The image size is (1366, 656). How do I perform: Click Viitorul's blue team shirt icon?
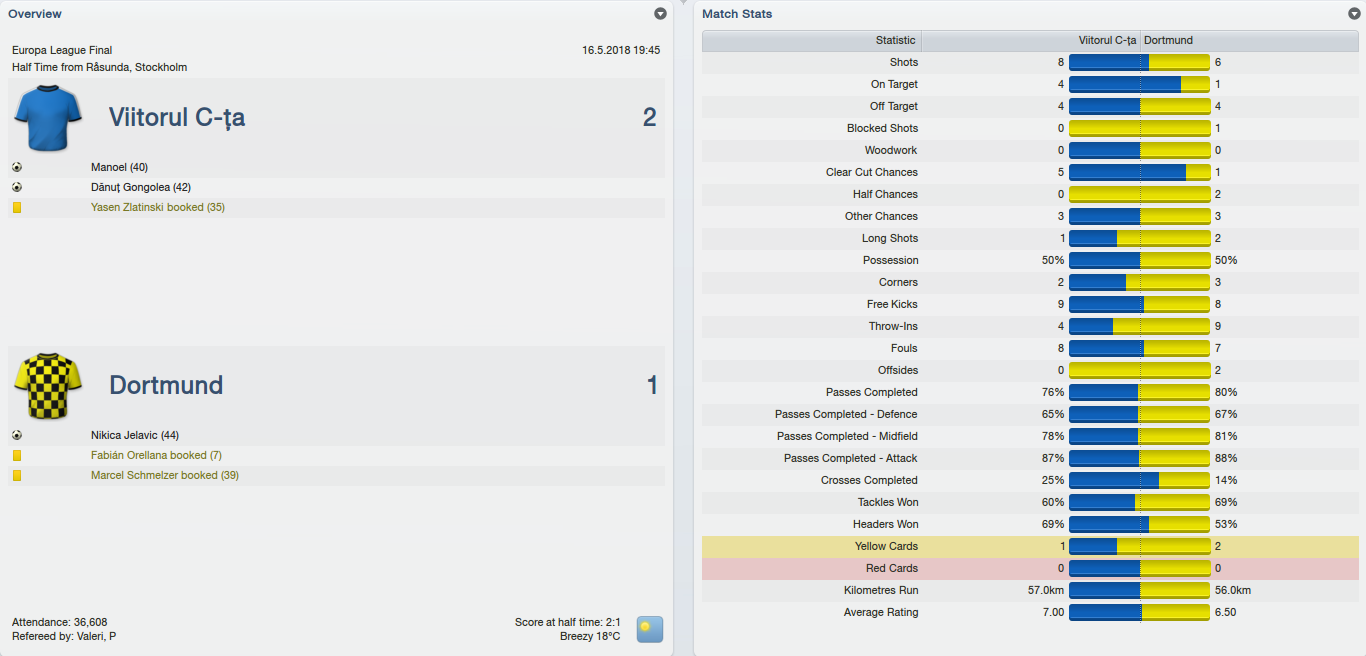point(47,117)
